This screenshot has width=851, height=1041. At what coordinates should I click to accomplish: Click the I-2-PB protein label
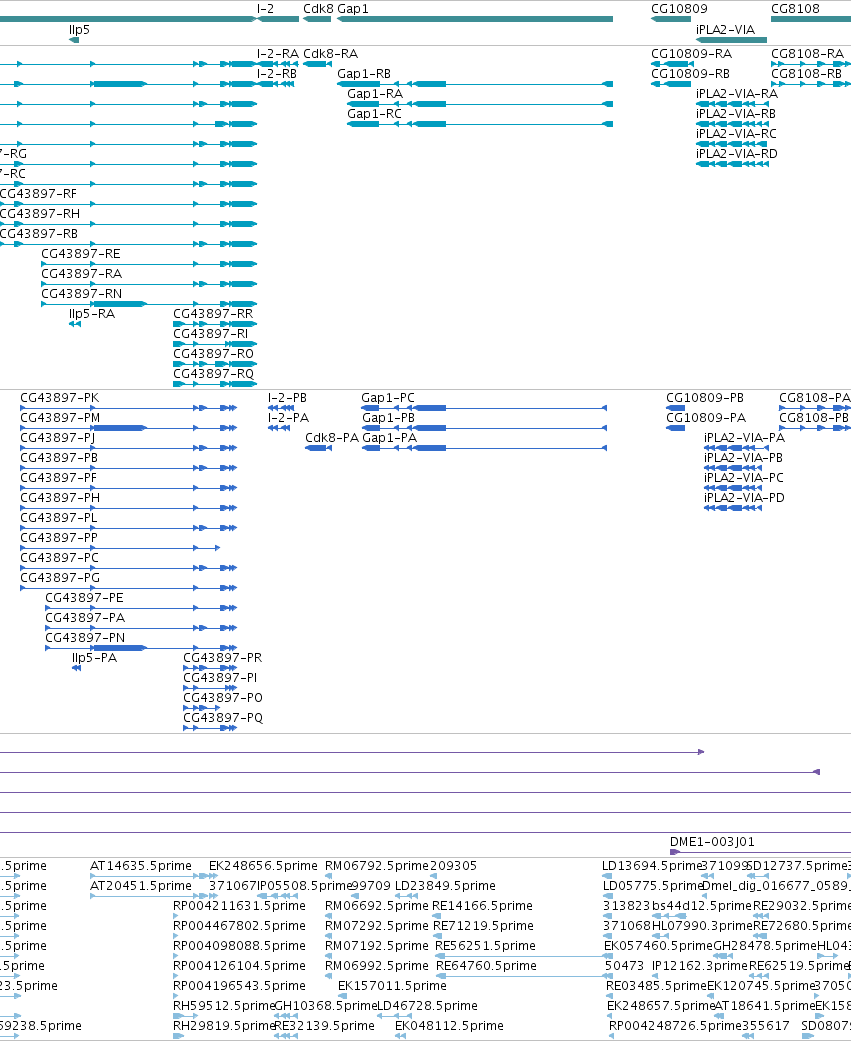[x=287, y=398]
